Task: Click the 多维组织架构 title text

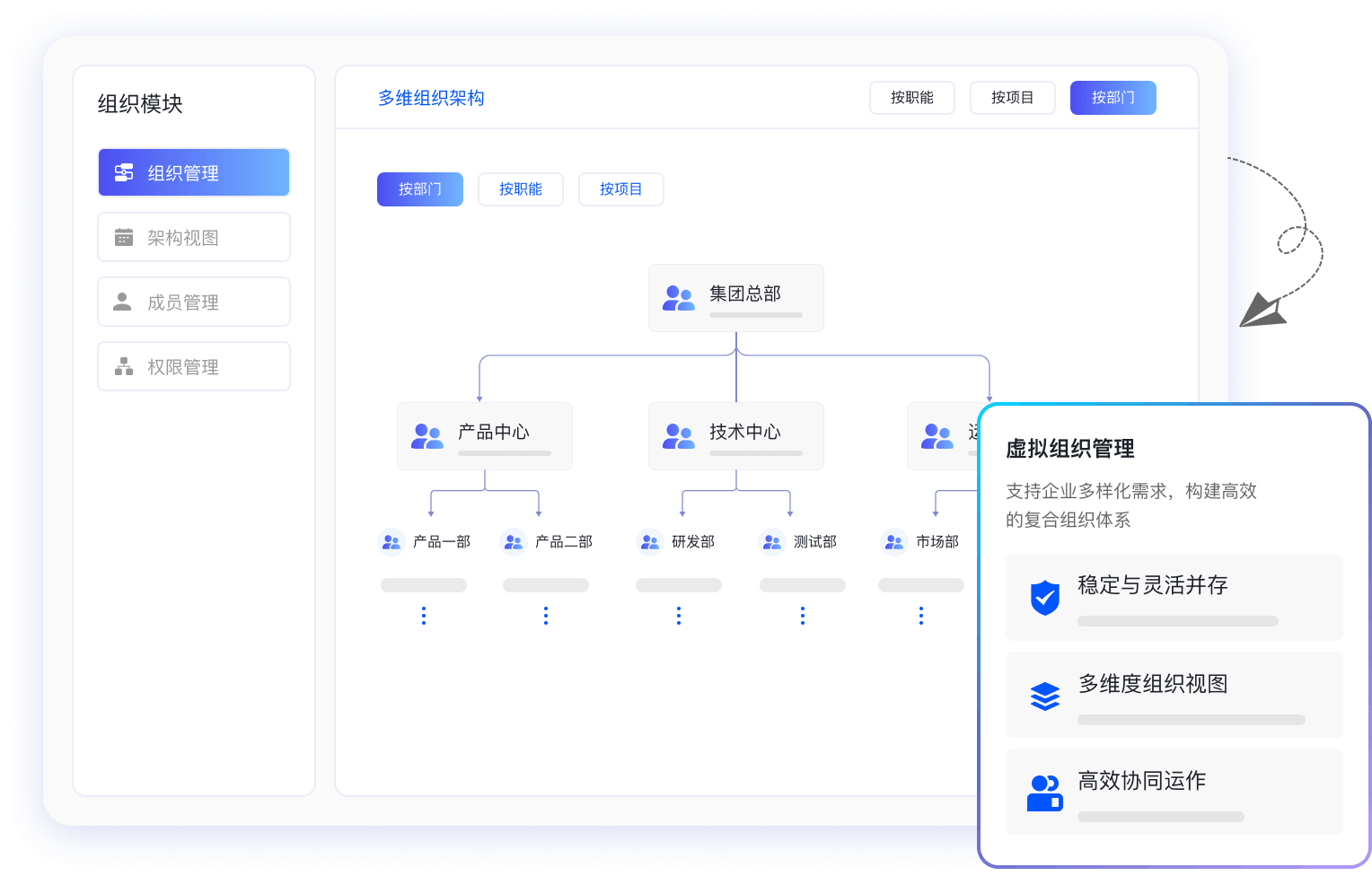Action: point(431,98)
